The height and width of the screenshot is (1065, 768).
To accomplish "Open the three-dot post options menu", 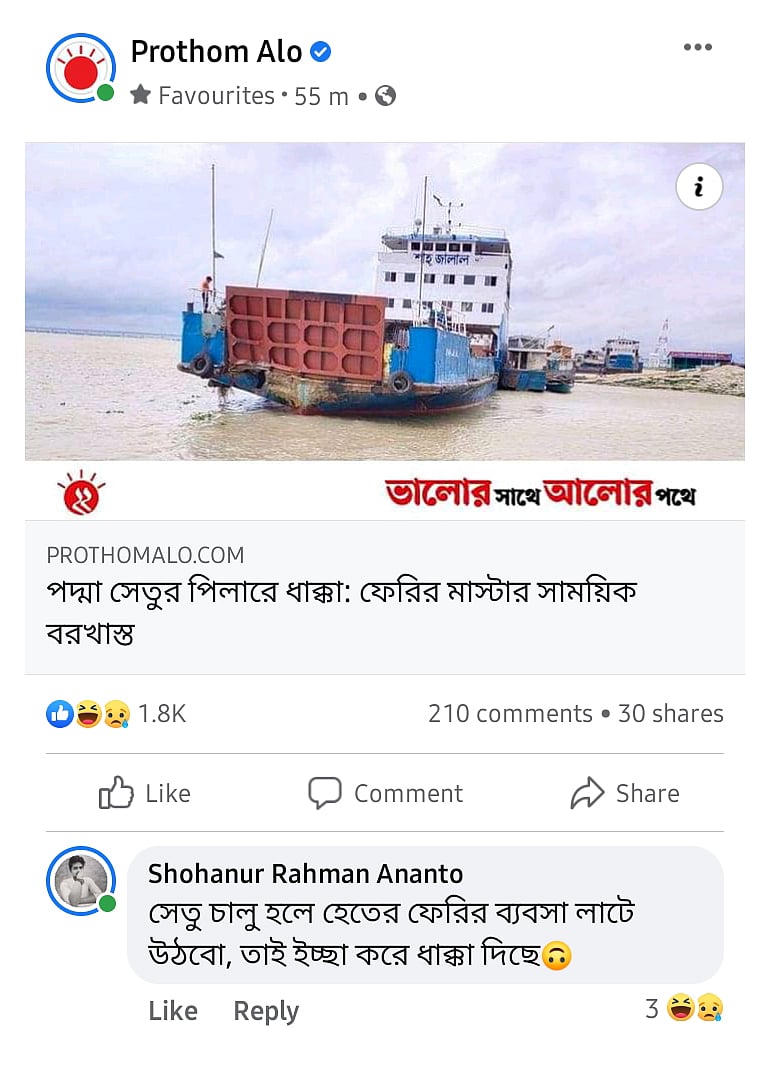I will [697, 48].
